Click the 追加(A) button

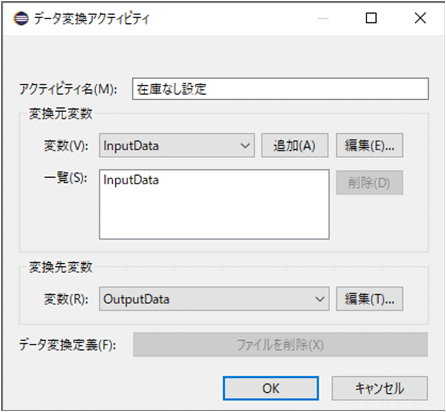295,146
